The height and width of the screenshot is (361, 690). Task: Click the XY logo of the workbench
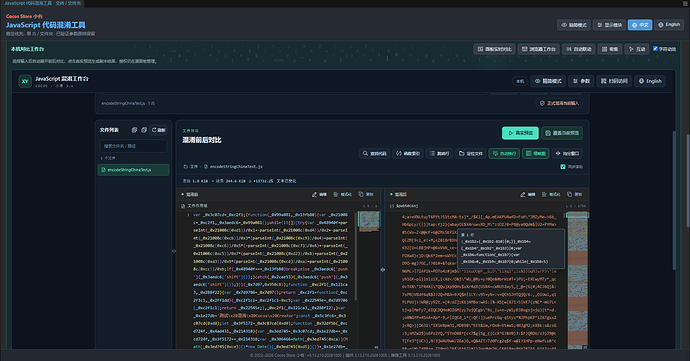(25, 81)
